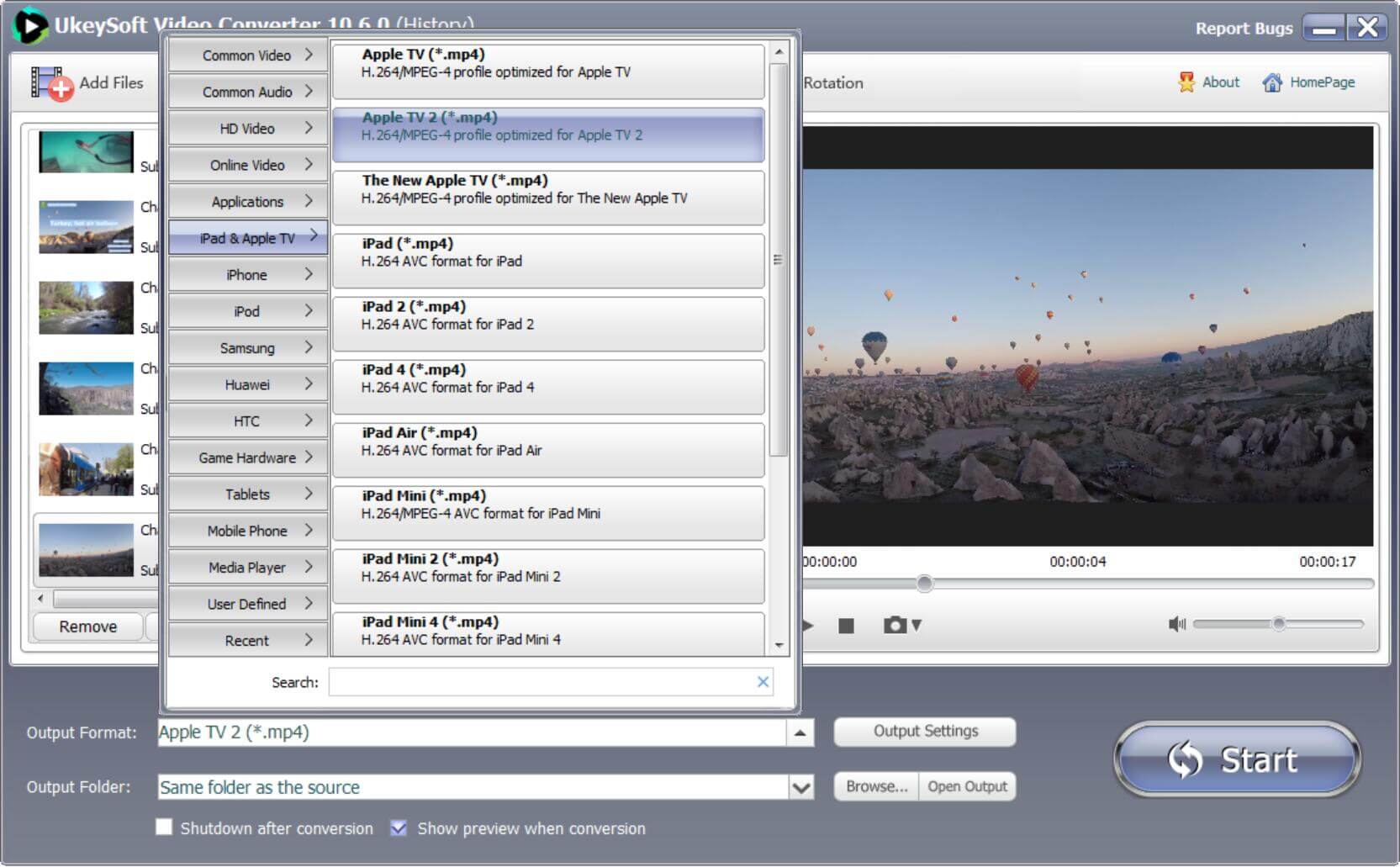This screenshot has width=1400, height=867.
Task: Adjust the volume slider handle
Action: click(1278, 624)
